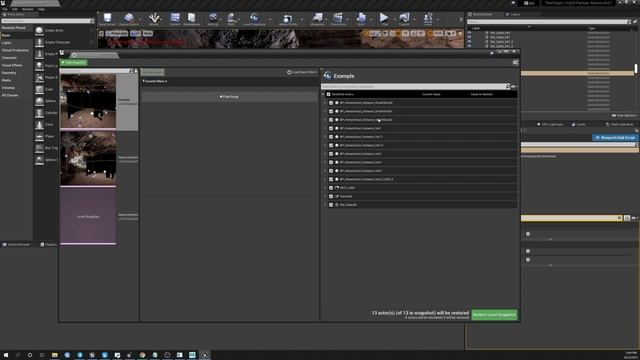Open Level Snapshots window settings gear icon
This screenshot has height=360, width=640.
click(515, 62)
